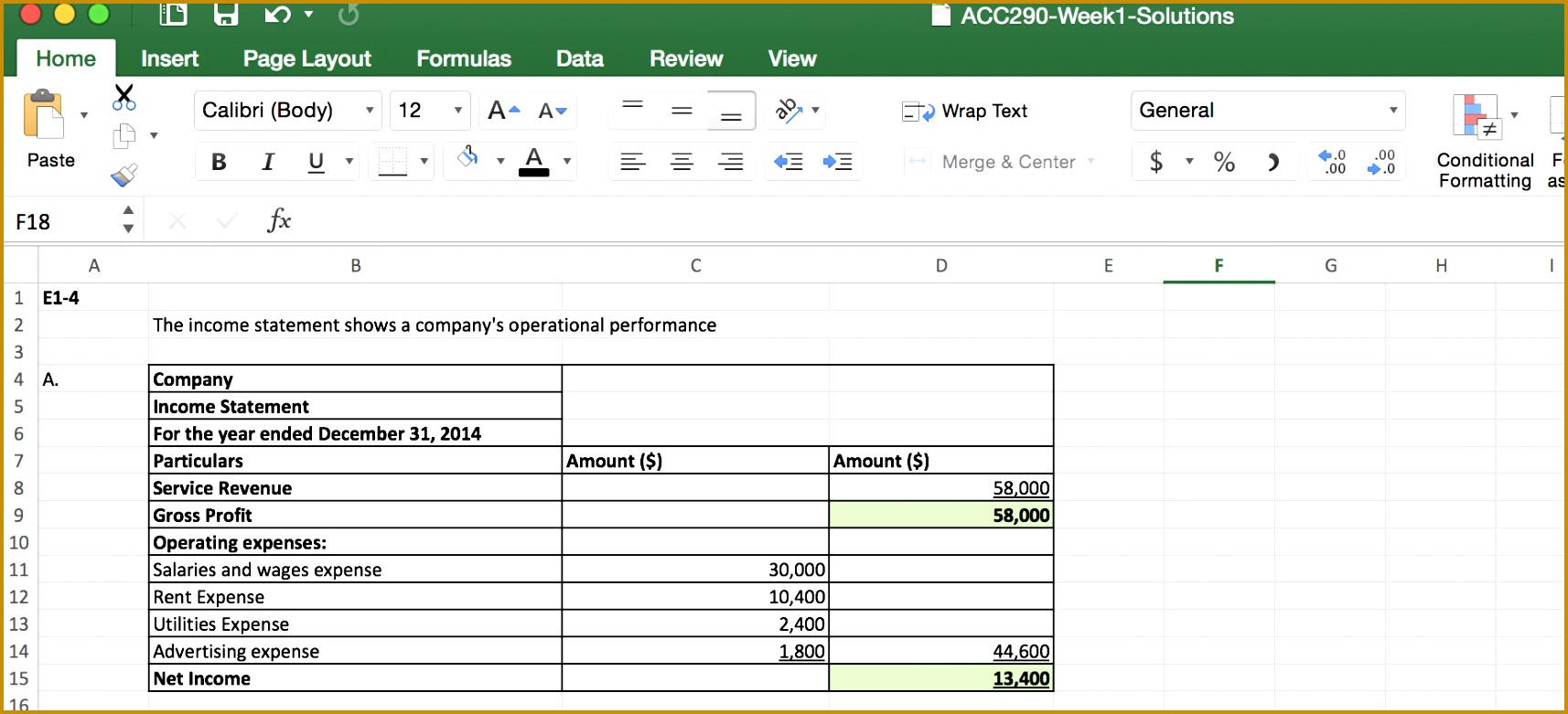The image size is (1568, 714).
Task: Toggle bottom vertical alignment
Action: point(731,111)
